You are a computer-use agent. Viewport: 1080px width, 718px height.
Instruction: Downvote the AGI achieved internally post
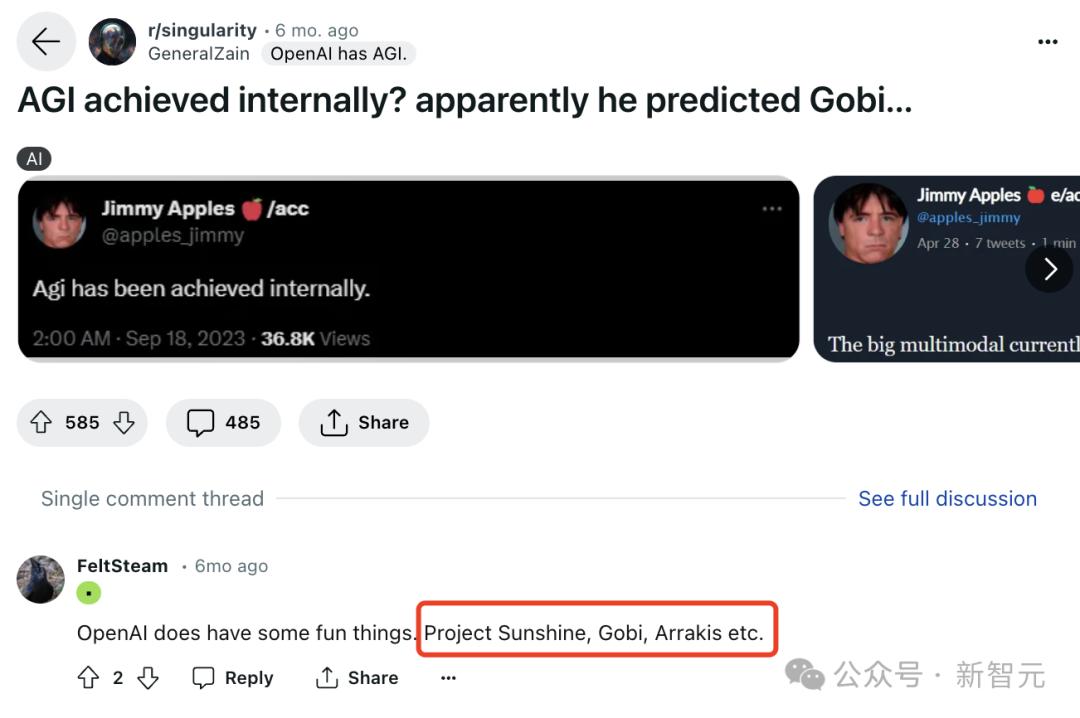(x=124, y=422)
